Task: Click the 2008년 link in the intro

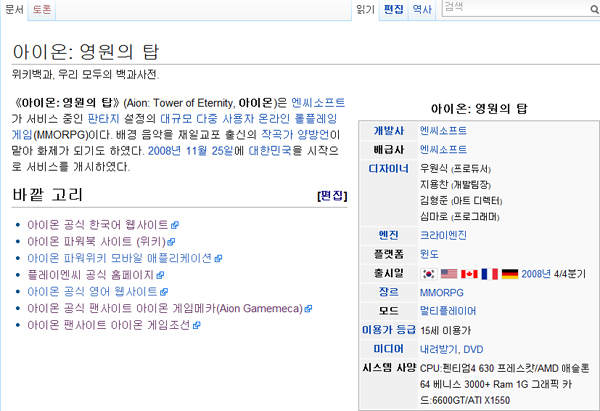Action: [164, 151]
